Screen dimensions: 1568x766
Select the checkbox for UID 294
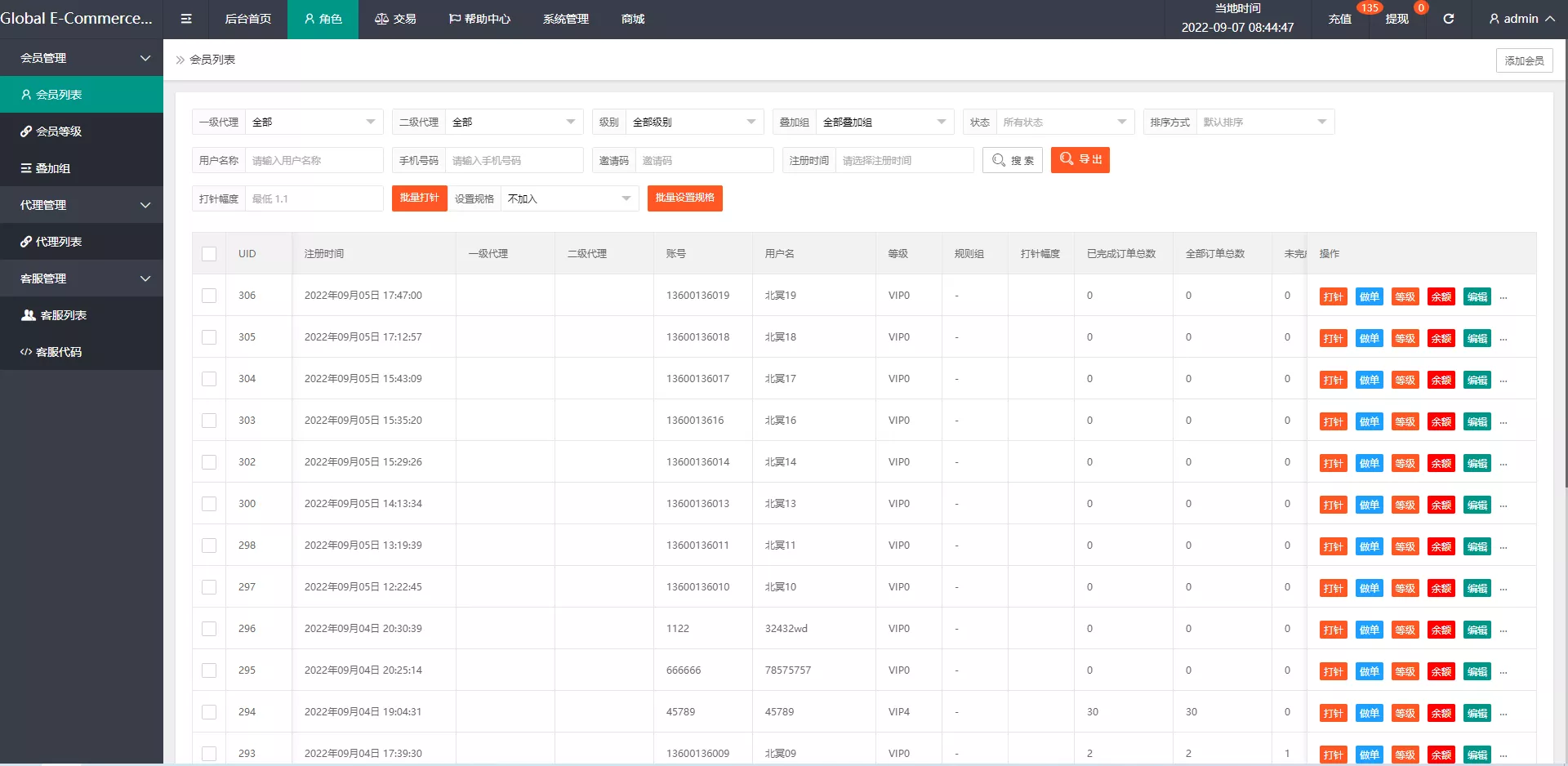(209, 712)
